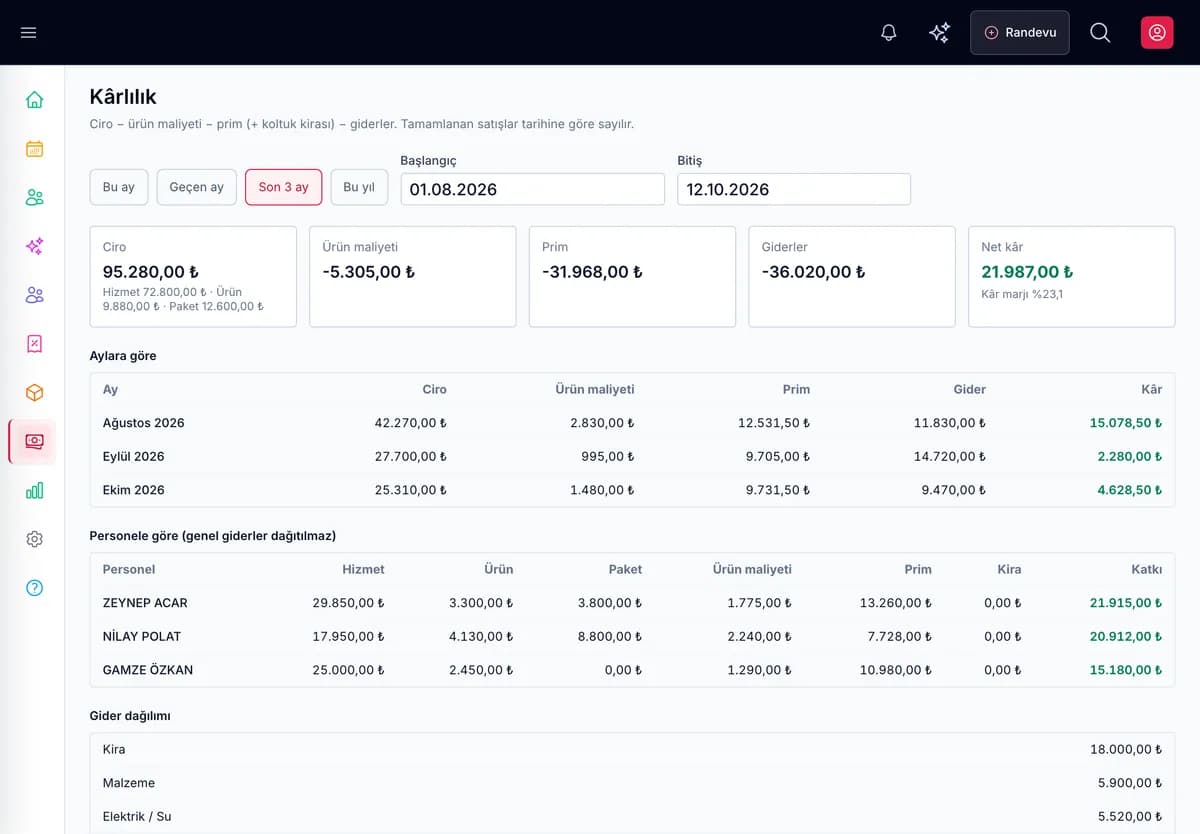Open the green people icon in sidebar

coord(34,198)
